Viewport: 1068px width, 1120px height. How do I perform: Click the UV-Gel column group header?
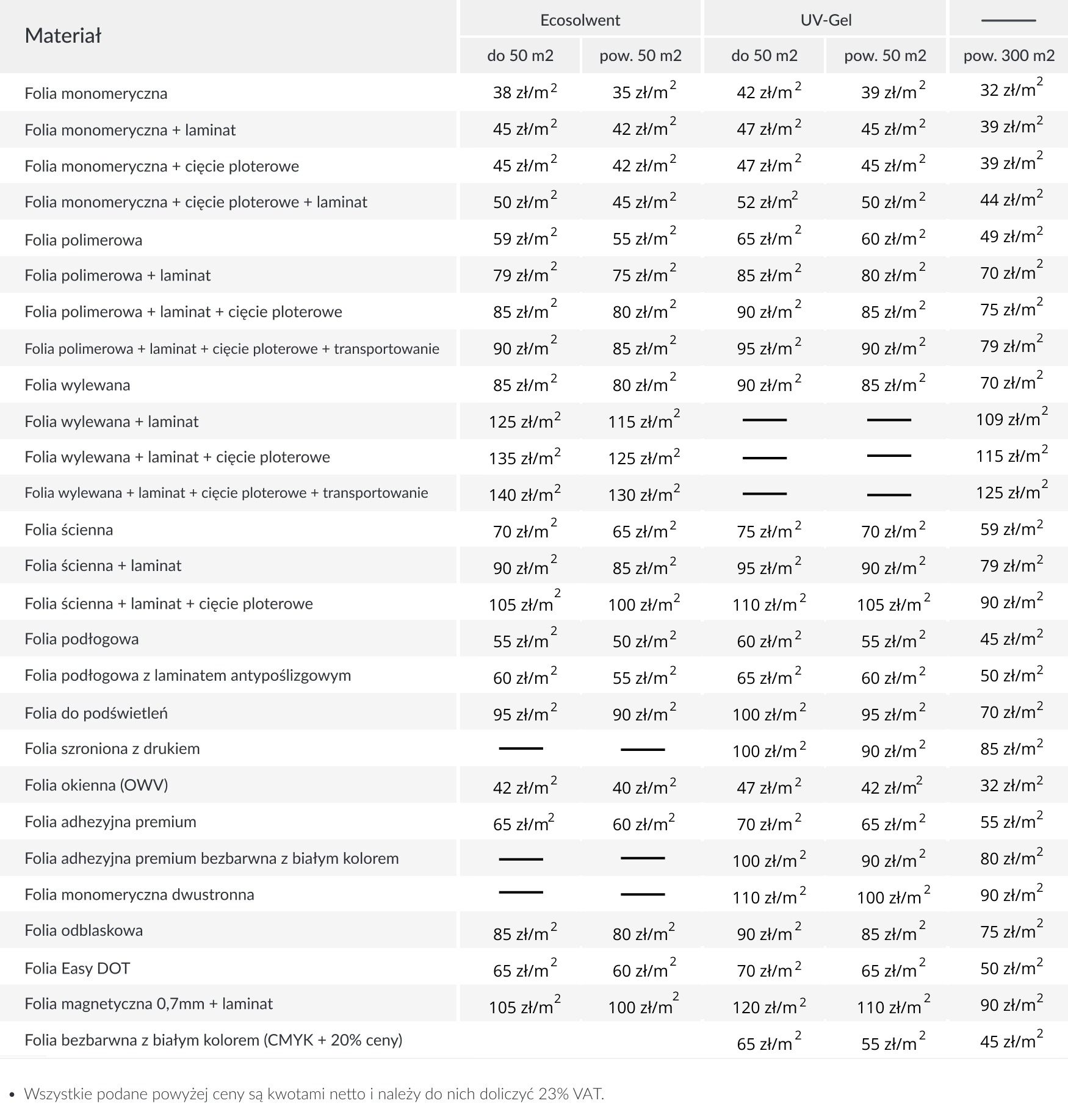[x=825, y=20]
